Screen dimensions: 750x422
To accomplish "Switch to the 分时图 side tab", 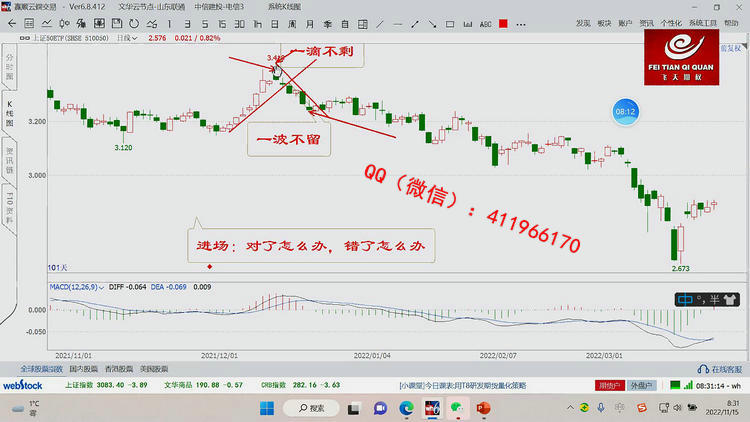I will (12, 66).
